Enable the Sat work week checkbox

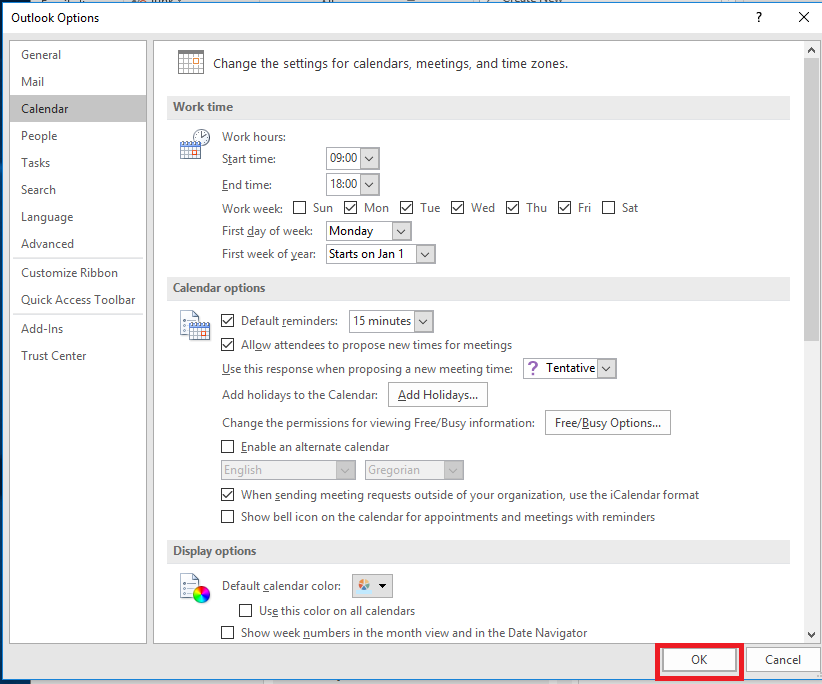tap(608, 208)
